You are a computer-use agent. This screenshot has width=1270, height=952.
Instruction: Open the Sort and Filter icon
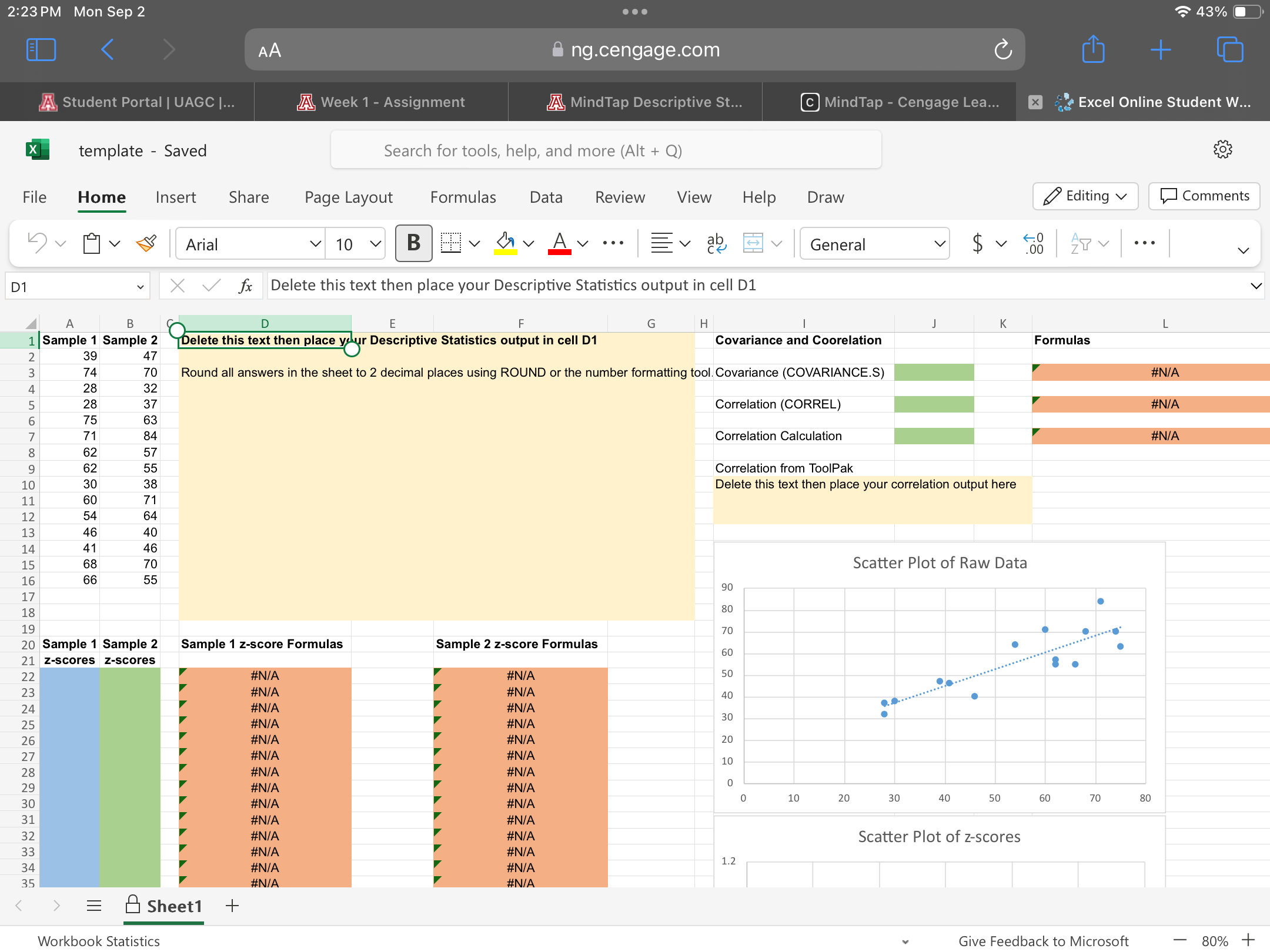tap(1084, 243)
